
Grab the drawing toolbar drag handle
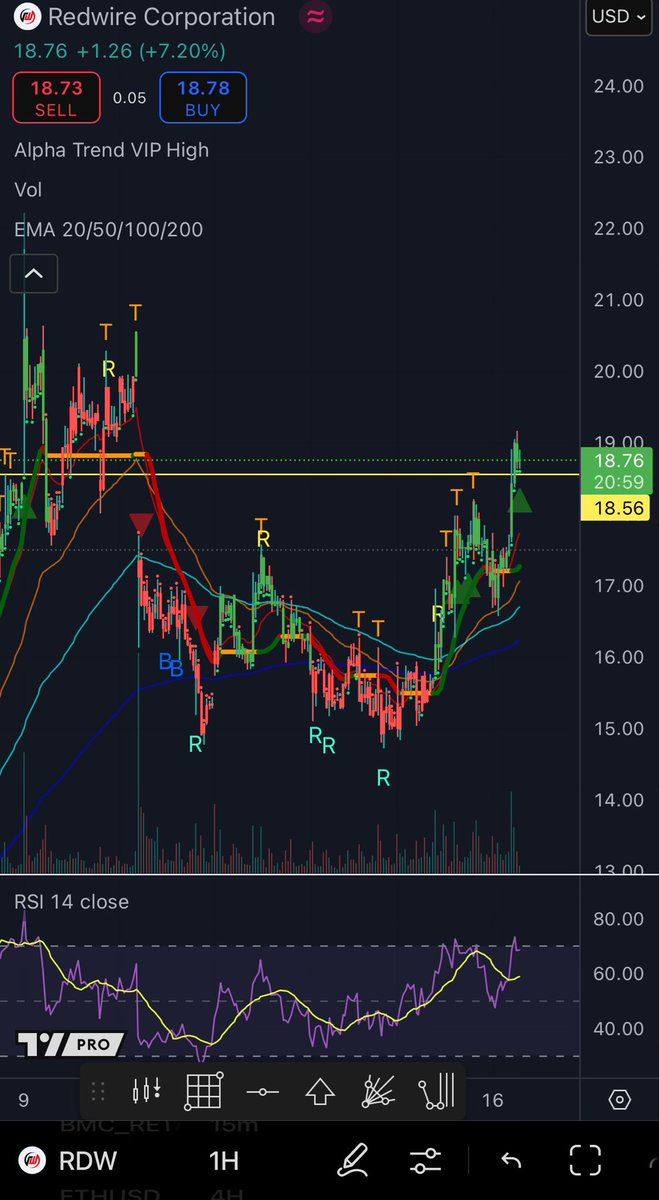(98, 1091)
